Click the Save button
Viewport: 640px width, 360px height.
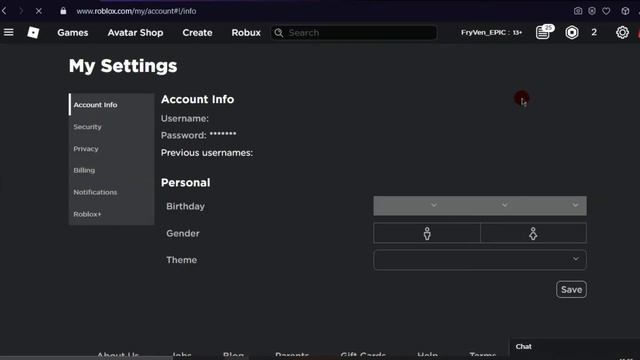[571, 289]
